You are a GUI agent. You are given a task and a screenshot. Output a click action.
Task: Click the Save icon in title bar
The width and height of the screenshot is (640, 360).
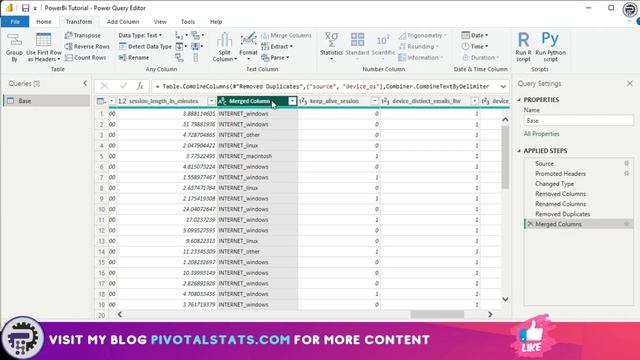25,8
